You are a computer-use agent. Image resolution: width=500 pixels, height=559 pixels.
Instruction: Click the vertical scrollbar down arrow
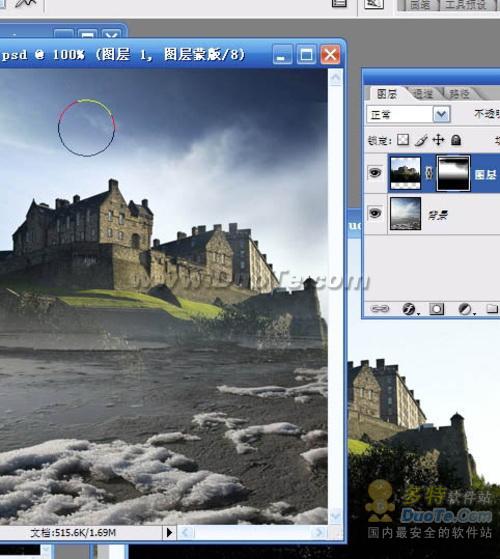(x=335, y=516)
